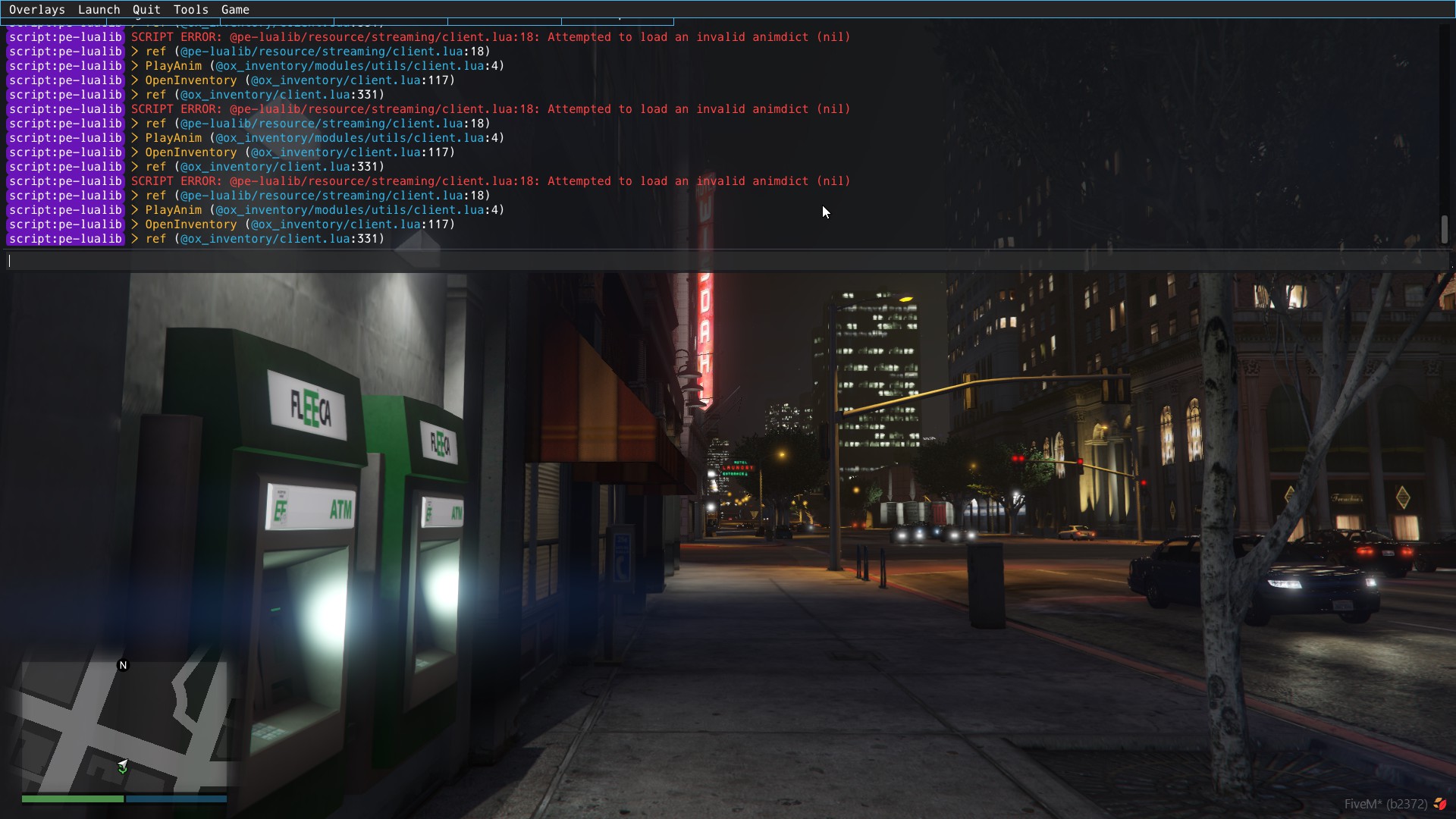Viewport: 1456px width, 819px height.
Task: Open the Tools menu
Action: pos(190,9)
